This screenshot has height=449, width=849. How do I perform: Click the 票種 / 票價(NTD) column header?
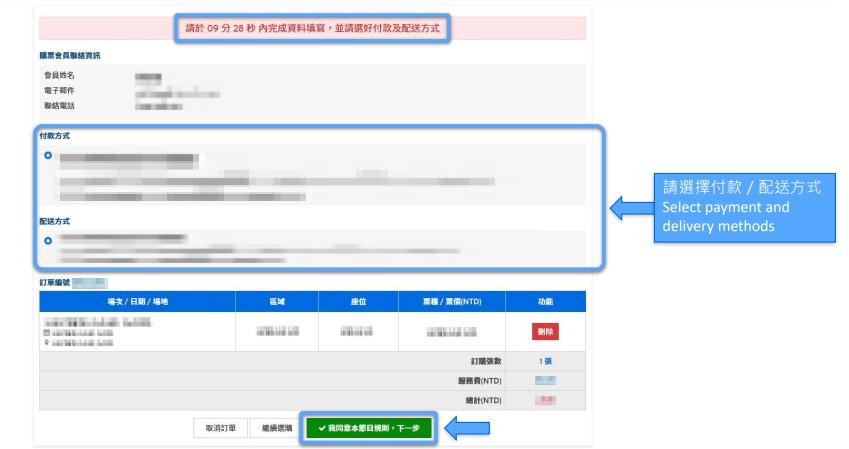452,302
